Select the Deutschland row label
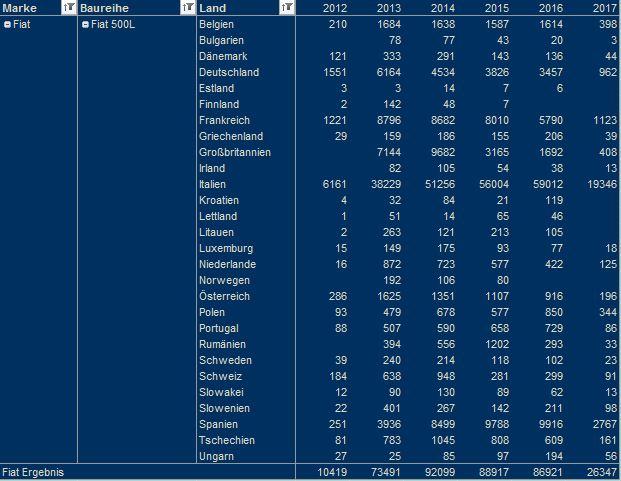The height and width of the screenshot is (481, 621). 229,72
